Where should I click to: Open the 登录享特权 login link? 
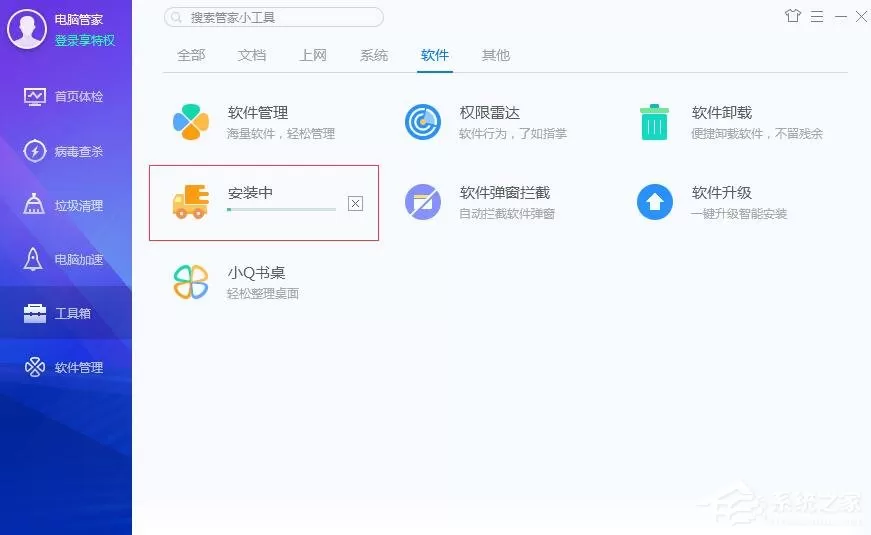(x=84, y=41)
